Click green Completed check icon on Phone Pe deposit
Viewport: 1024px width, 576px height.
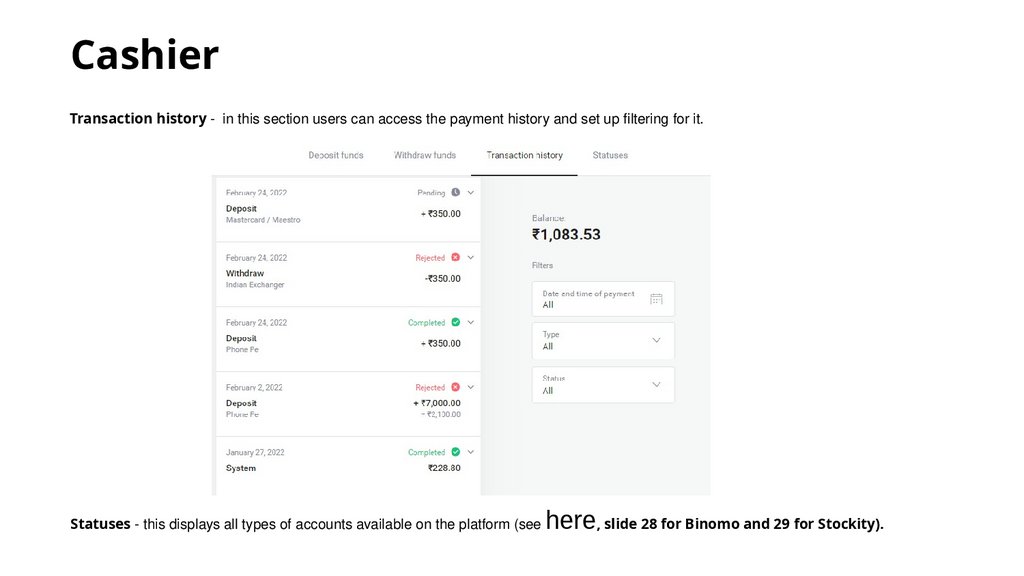coord(455,322)
